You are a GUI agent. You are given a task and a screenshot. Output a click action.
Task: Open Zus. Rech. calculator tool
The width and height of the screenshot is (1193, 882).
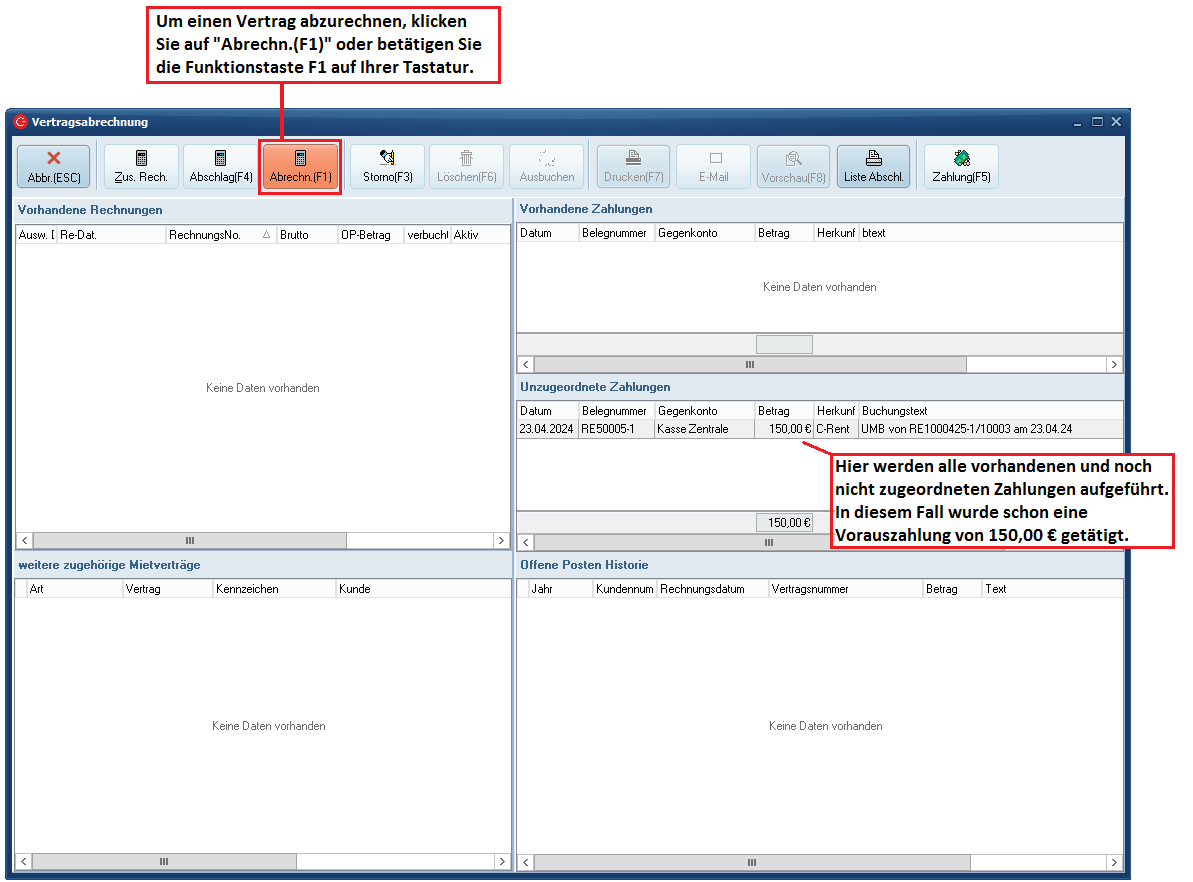pos(141,167)
